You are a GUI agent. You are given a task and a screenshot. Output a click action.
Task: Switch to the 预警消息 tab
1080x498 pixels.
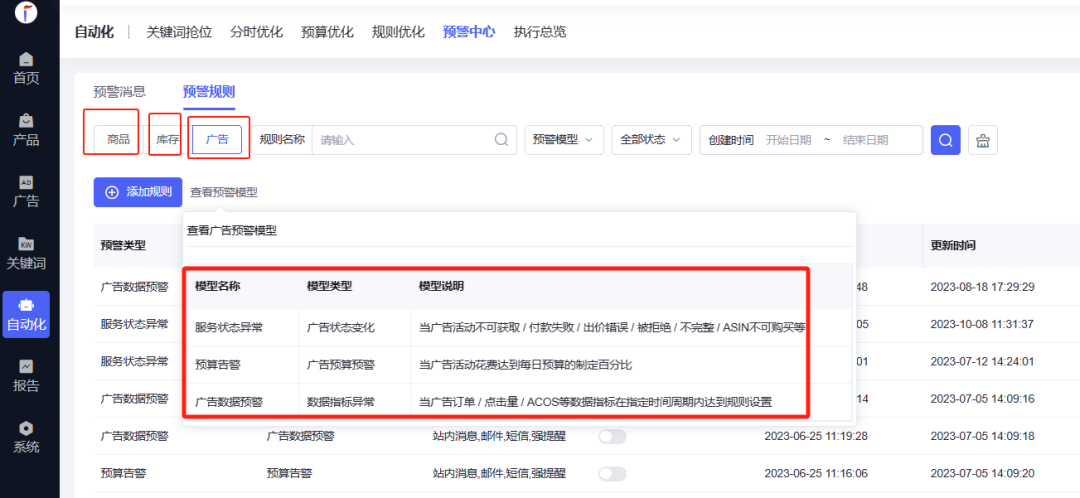126,91
